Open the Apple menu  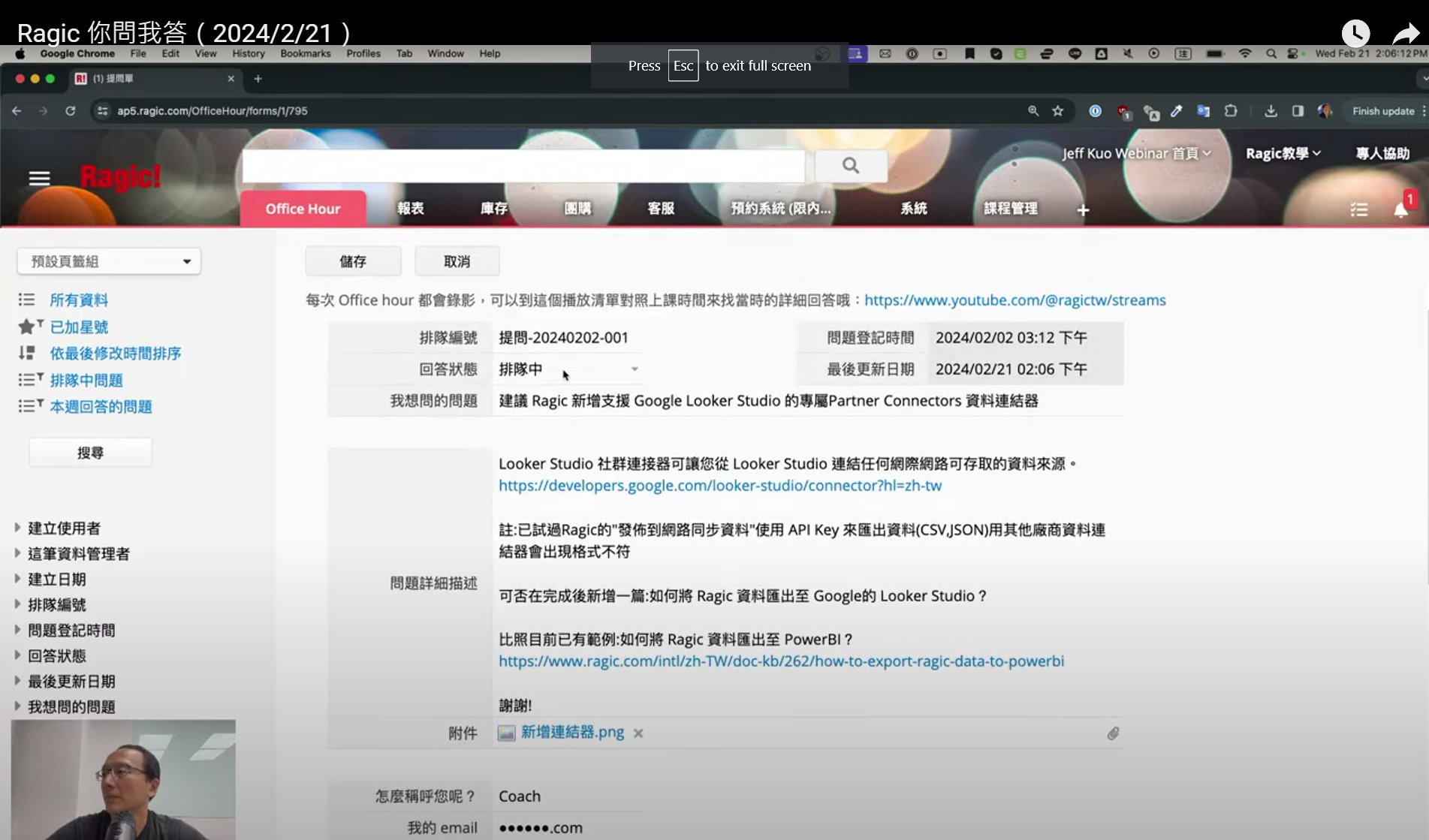pyautogui.click(x=20, y=54)
